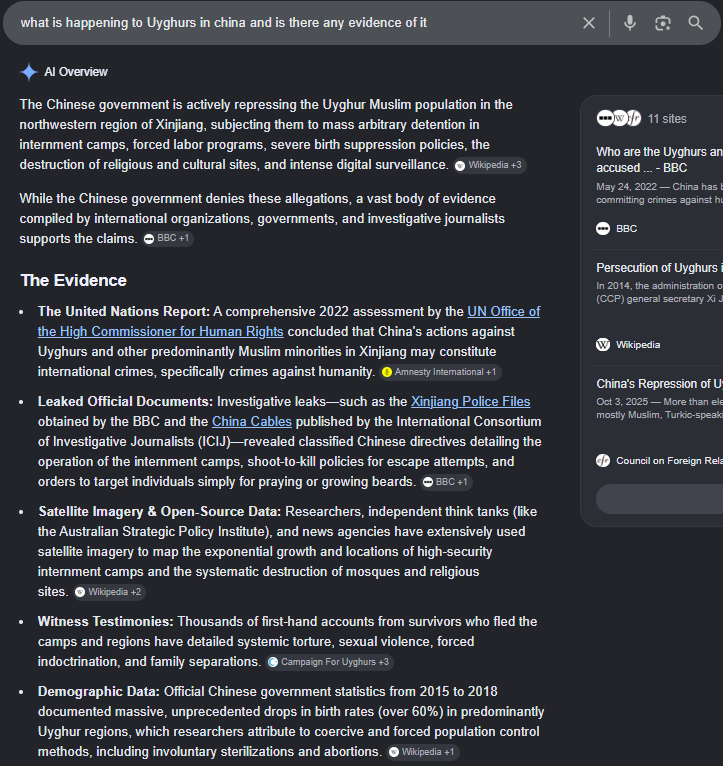723x766 pixels.
Task: Open the China Cables link
Action: 252,422
